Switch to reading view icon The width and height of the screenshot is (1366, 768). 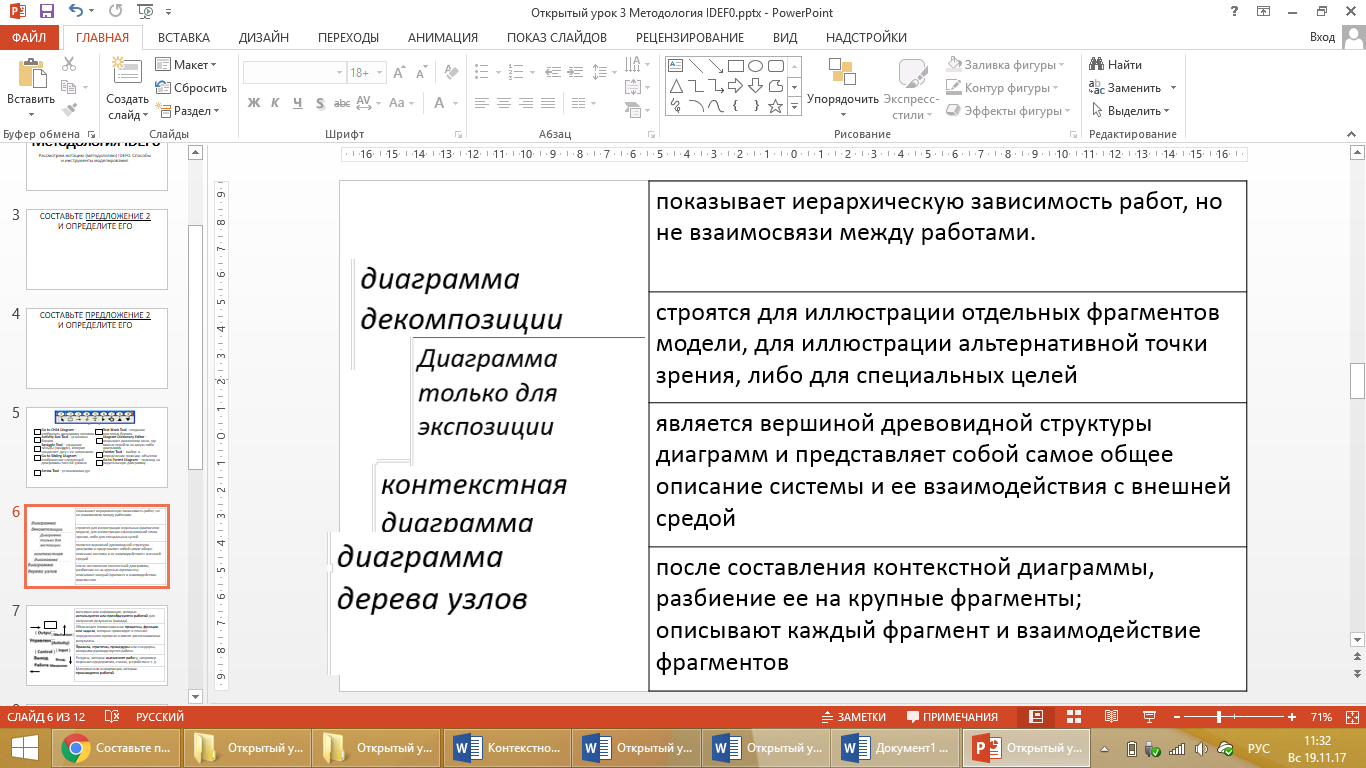point(1109,717)
